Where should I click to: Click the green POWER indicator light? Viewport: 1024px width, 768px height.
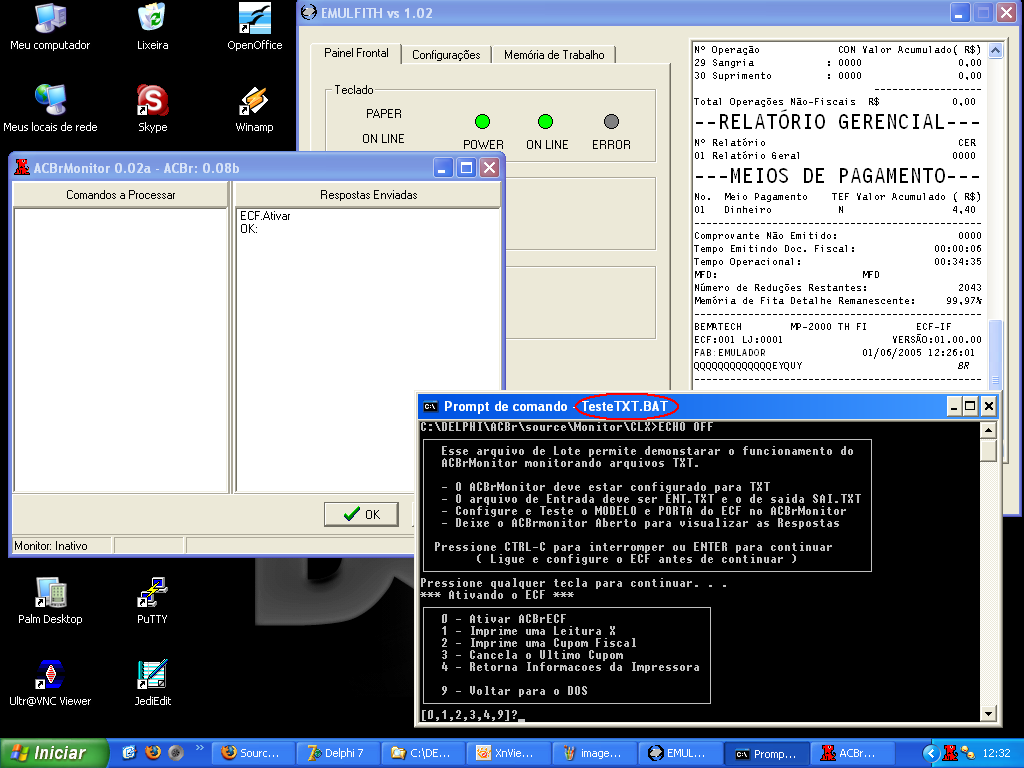[483, 122]
